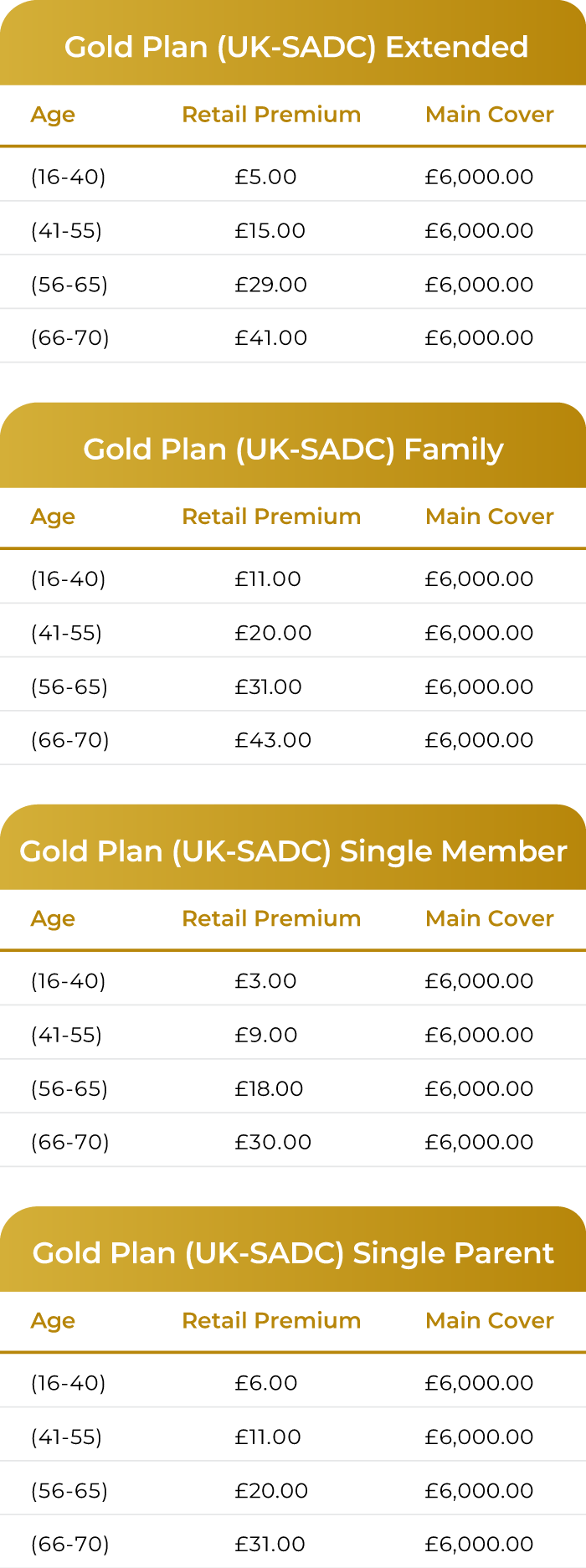
Task: Click Retail Premium header in Single Parent table
Action: (271, 1320)
